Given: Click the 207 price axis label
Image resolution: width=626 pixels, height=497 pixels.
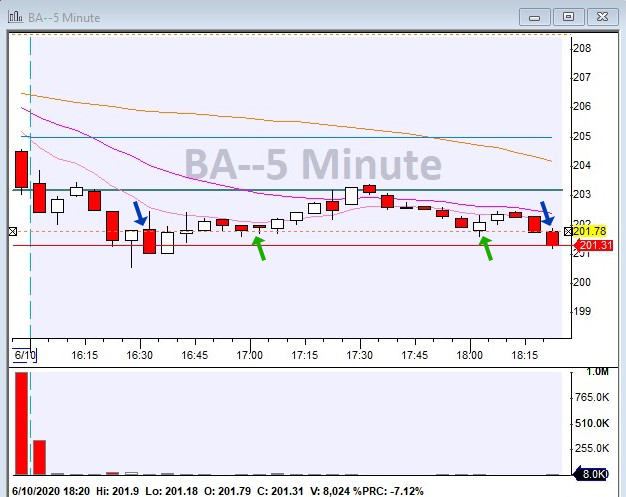Looking at the screenshot, I should (x=582, y=77).
